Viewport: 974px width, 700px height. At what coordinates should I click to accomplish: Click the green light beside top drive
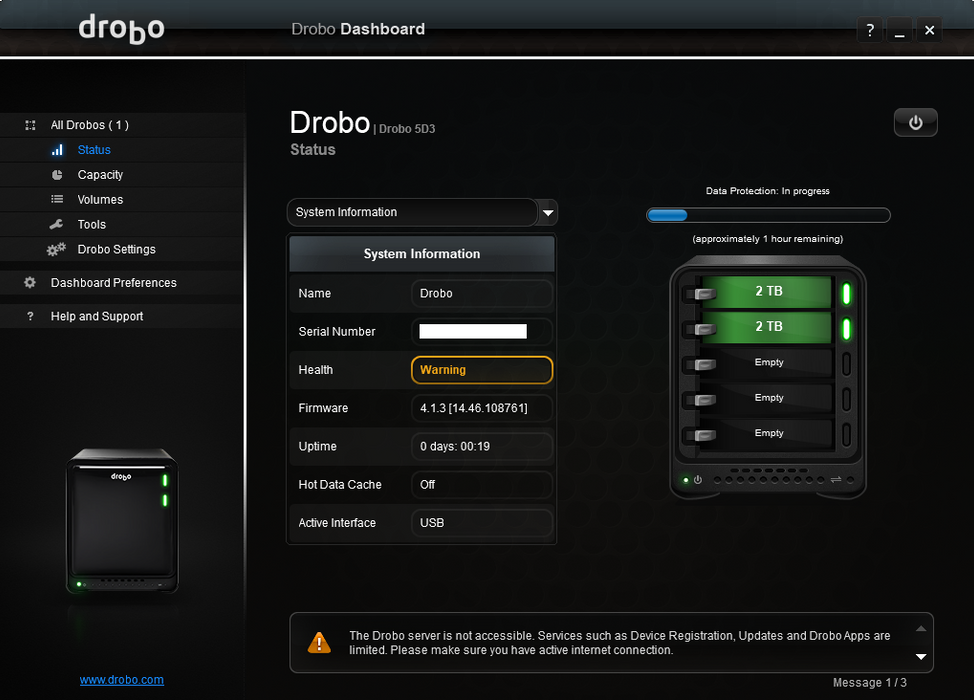point(846,294)
